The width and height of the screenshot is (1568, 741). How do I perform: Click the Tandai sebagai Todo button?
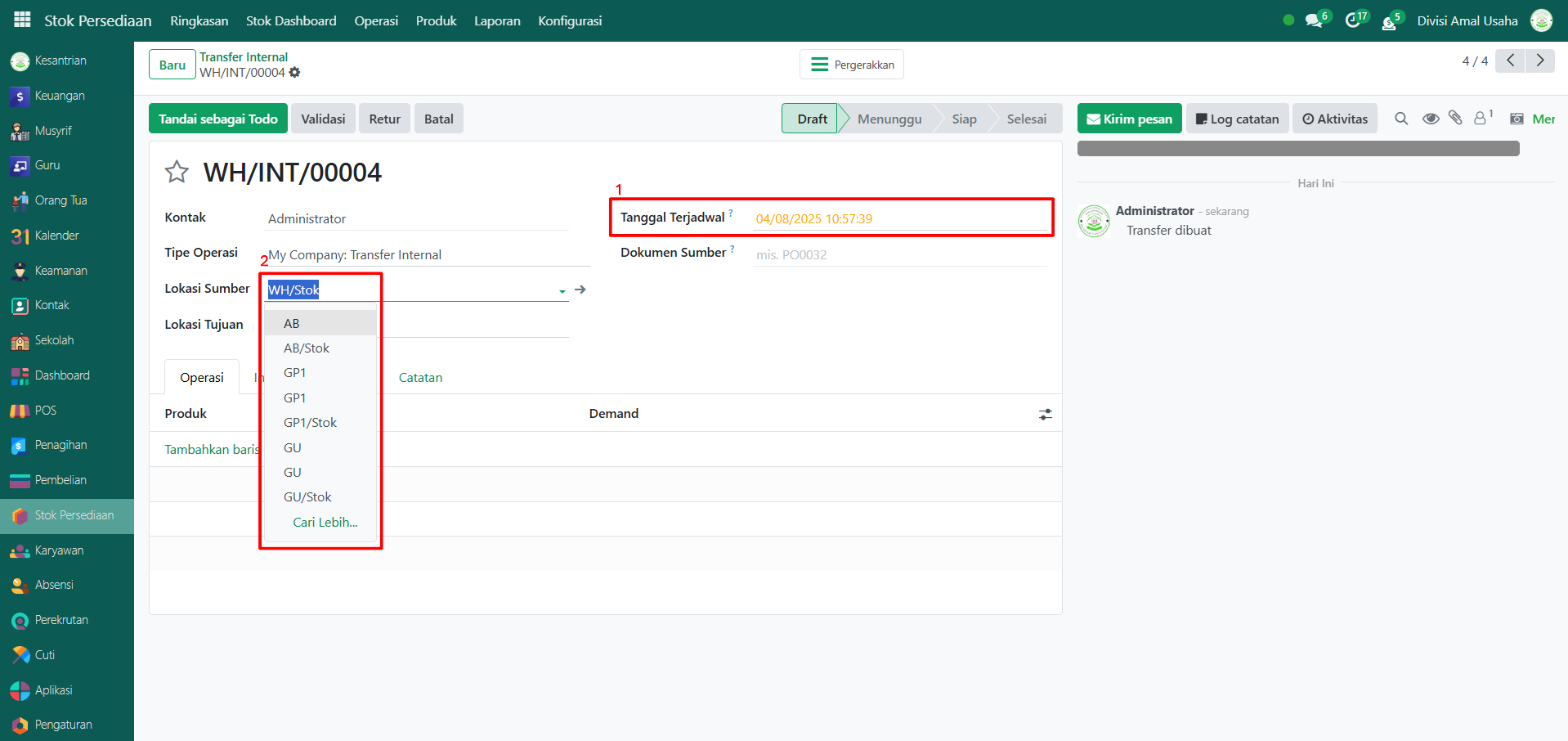[x=217, y=119]
